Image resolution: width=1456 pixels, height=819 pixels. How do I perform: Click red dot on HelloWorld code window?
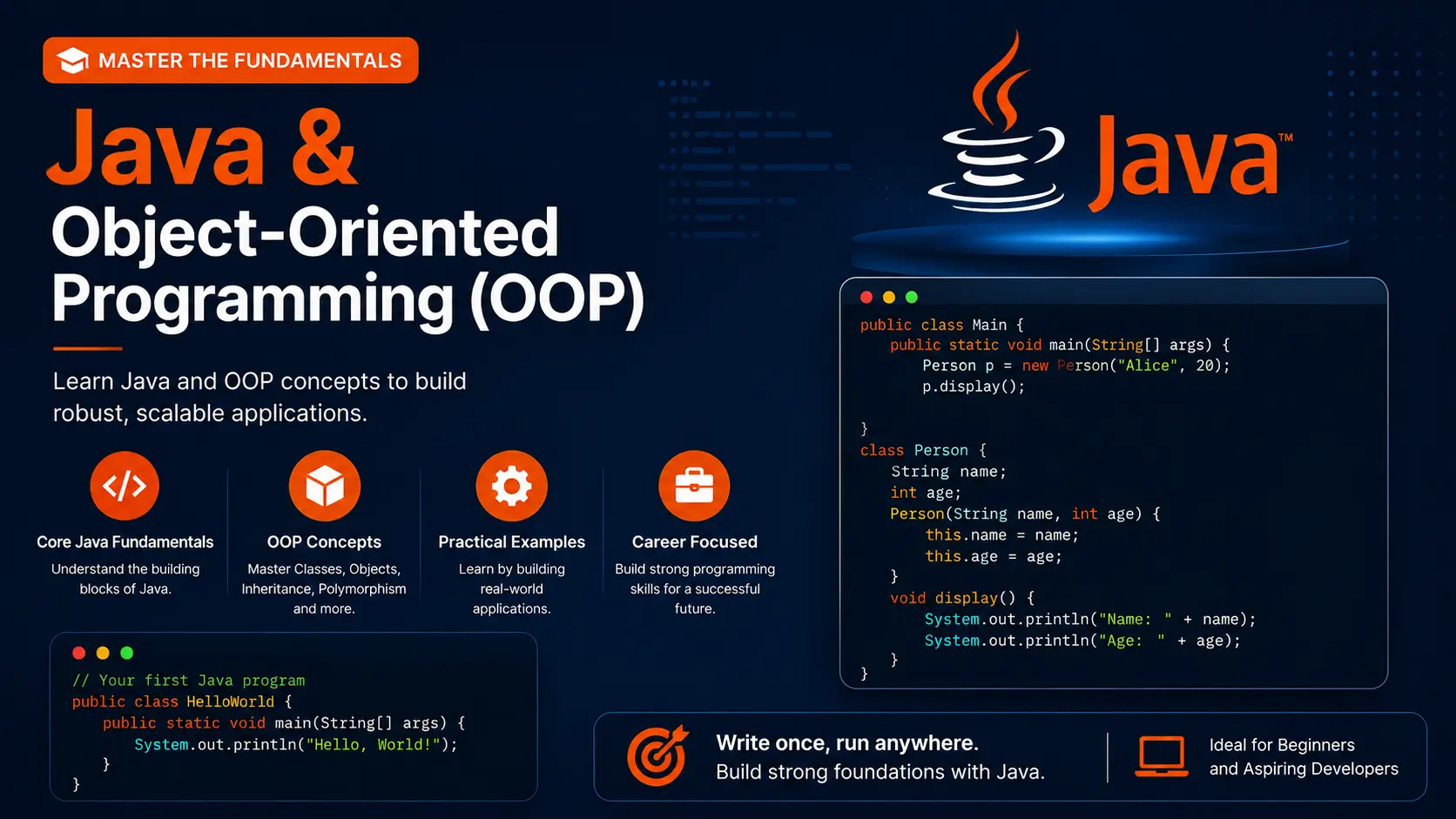78,653
